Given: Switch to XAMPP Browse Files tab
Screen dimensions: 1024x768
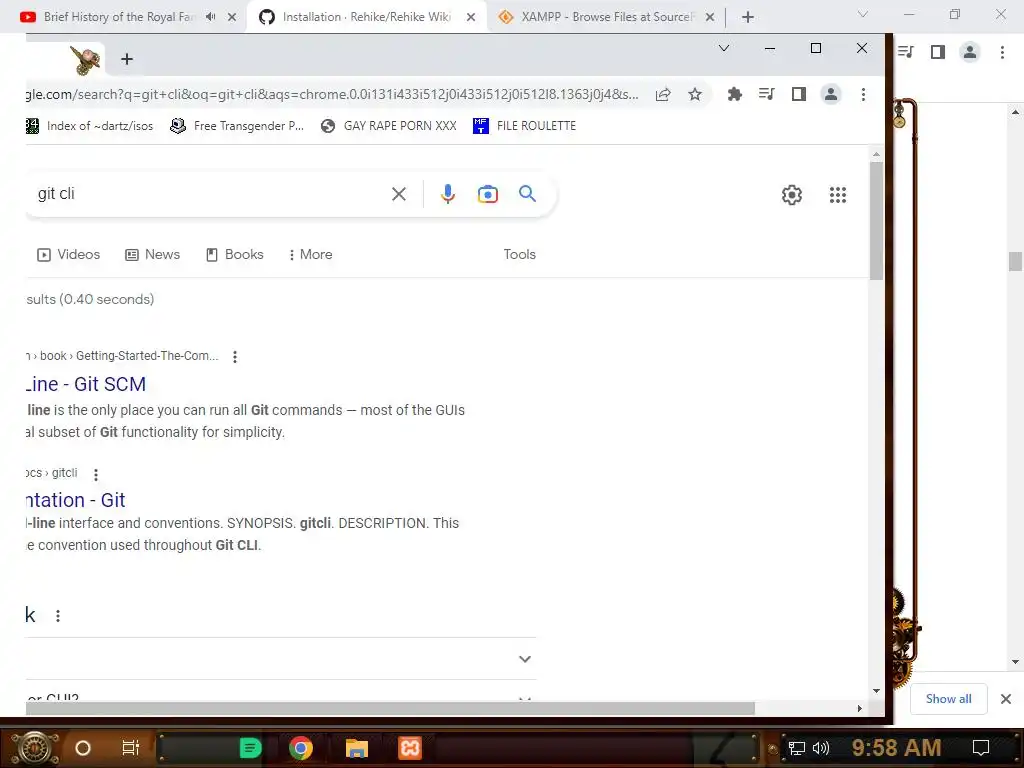Looking at the screenshot, I should click(x=606, y=17).
